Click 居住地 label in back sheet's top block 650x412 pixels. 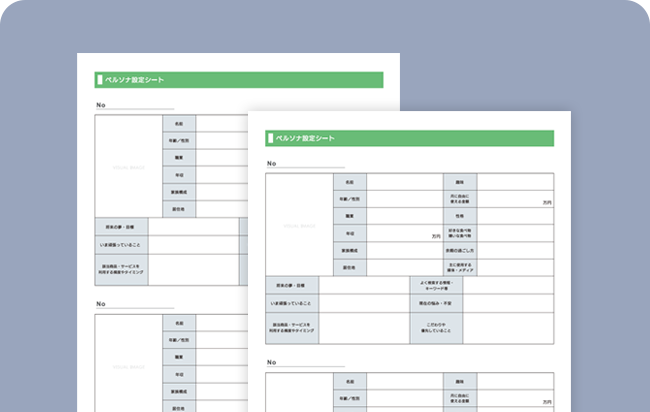179,209
